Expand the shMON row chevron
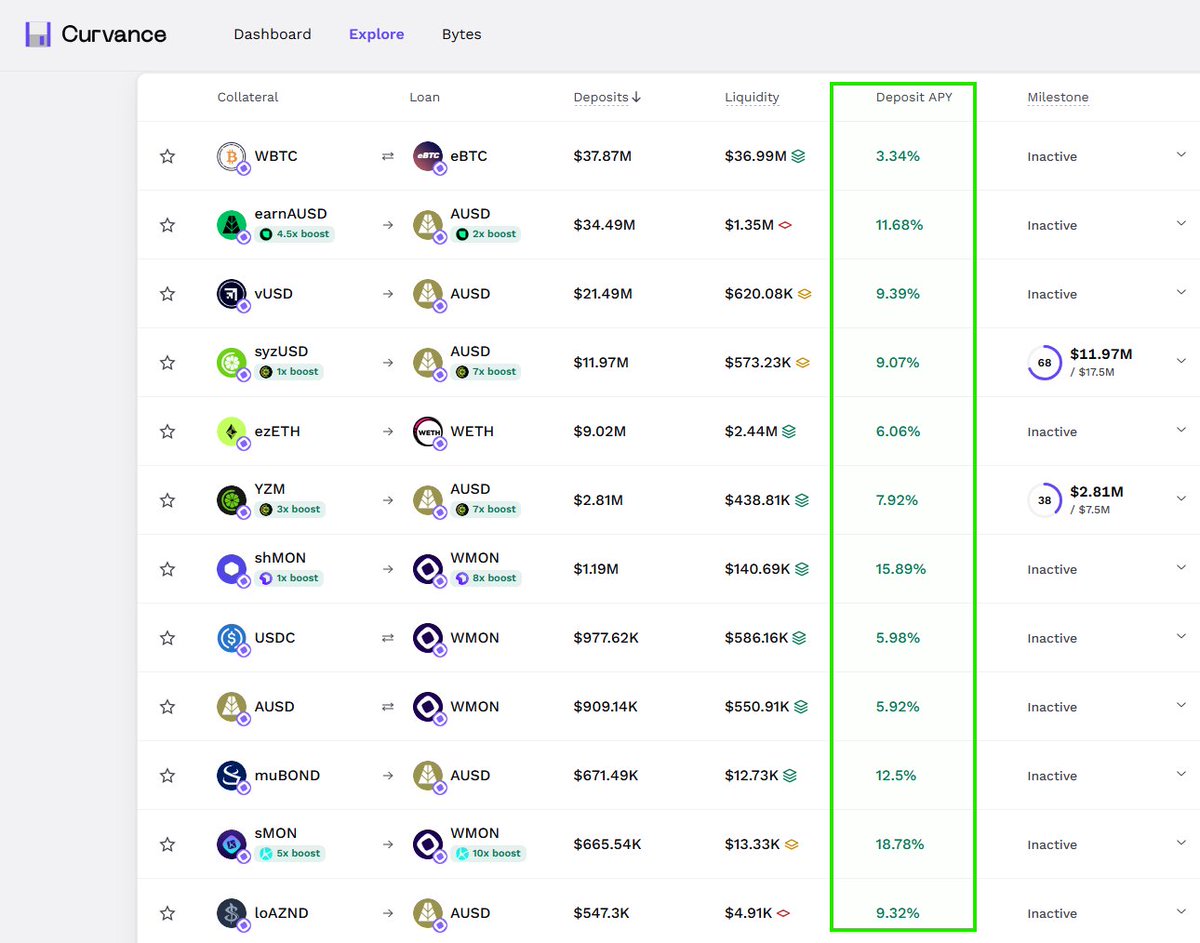This screenshot has height=943, width=1200. pyautogui.click(x=1181, y=568)
